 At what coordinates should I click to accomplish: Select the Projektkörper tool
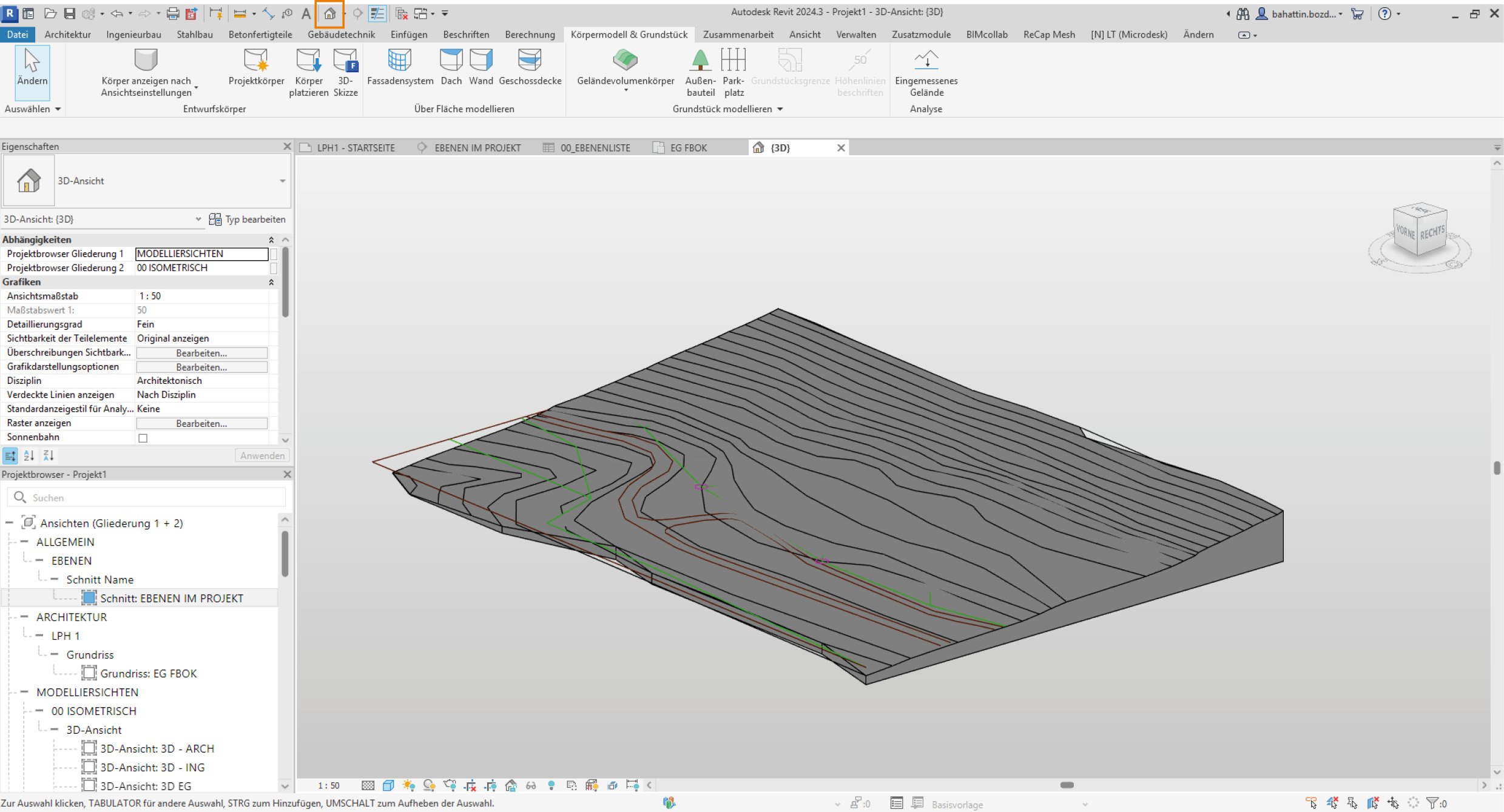(x=256, y=67)
